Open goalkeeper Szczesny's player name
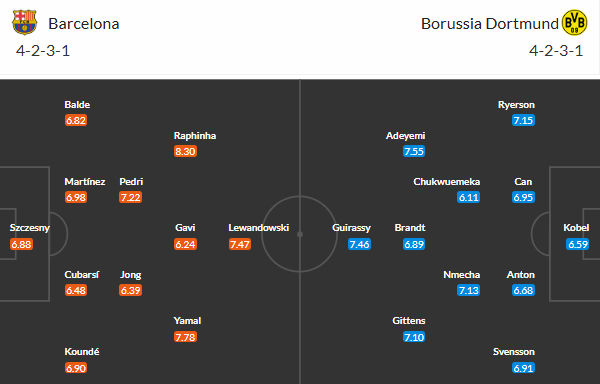This screenshot has width=600, height=384. tap(29, 228)
